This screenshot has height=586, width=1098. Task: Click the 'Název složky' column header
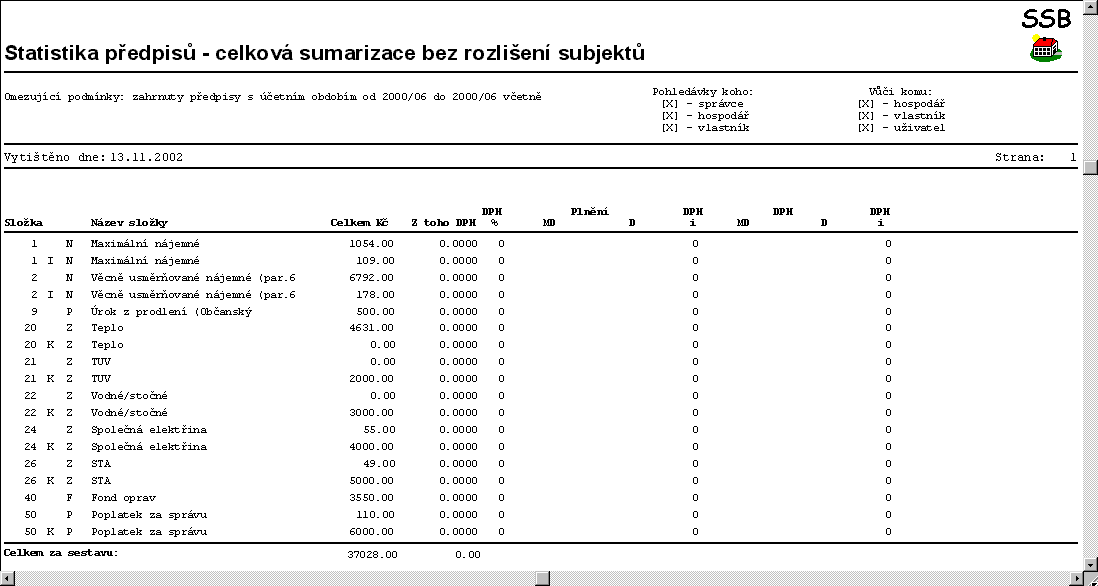(x=129, y=223)
